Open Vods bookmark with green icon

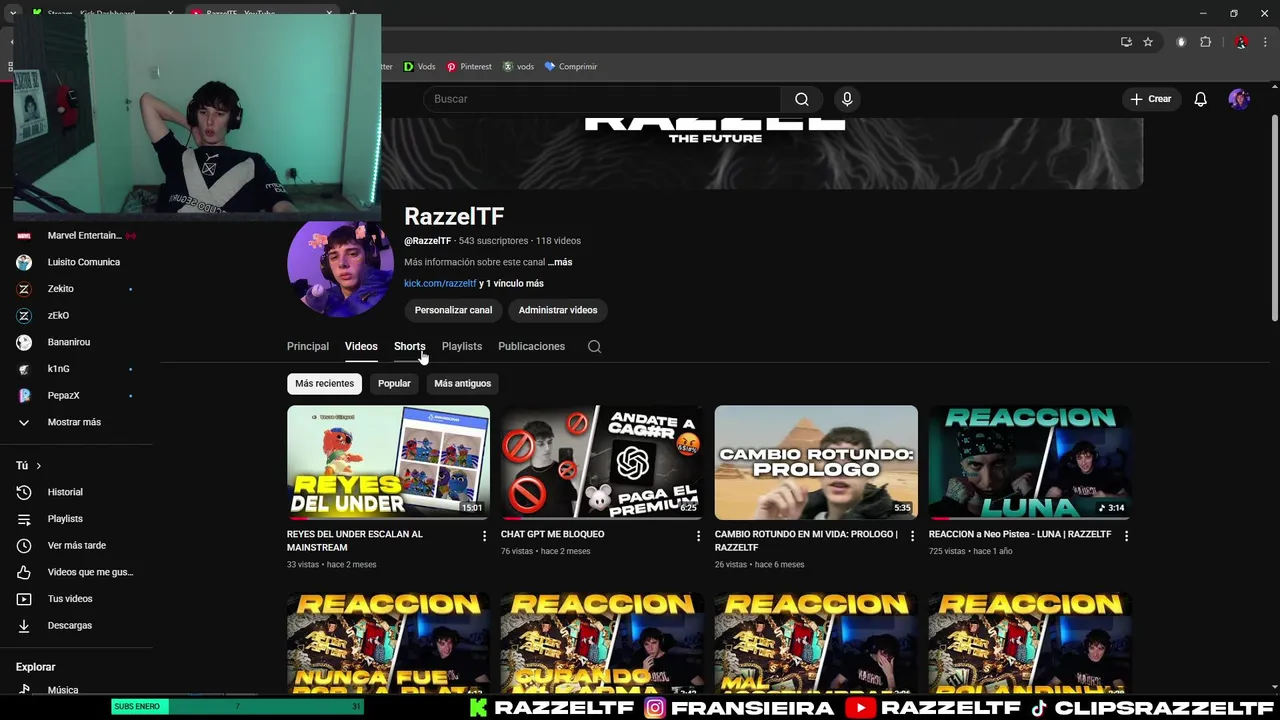coord(419,67)
